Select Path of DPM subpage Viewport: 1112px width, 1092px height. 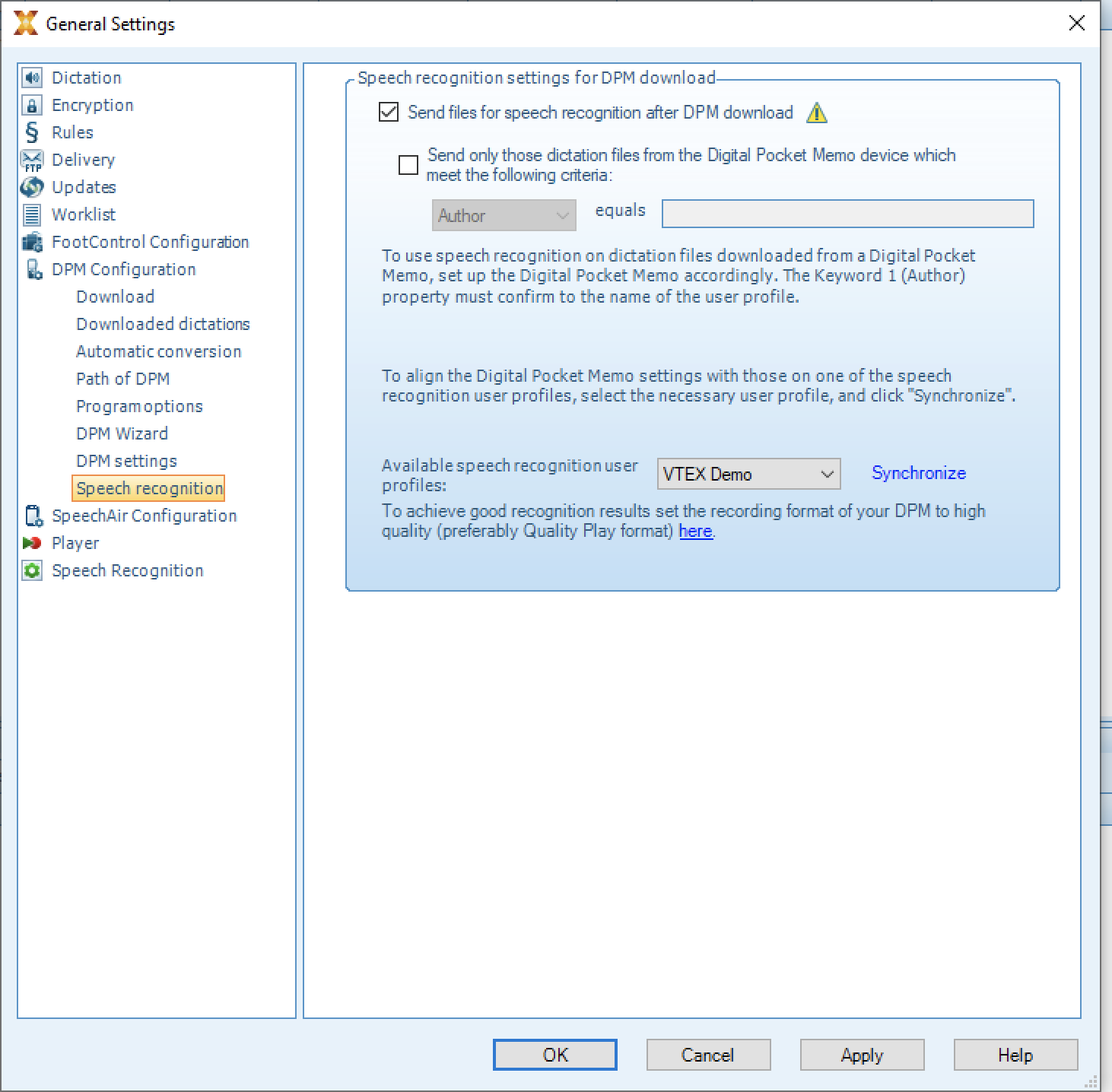click(122, 379)
